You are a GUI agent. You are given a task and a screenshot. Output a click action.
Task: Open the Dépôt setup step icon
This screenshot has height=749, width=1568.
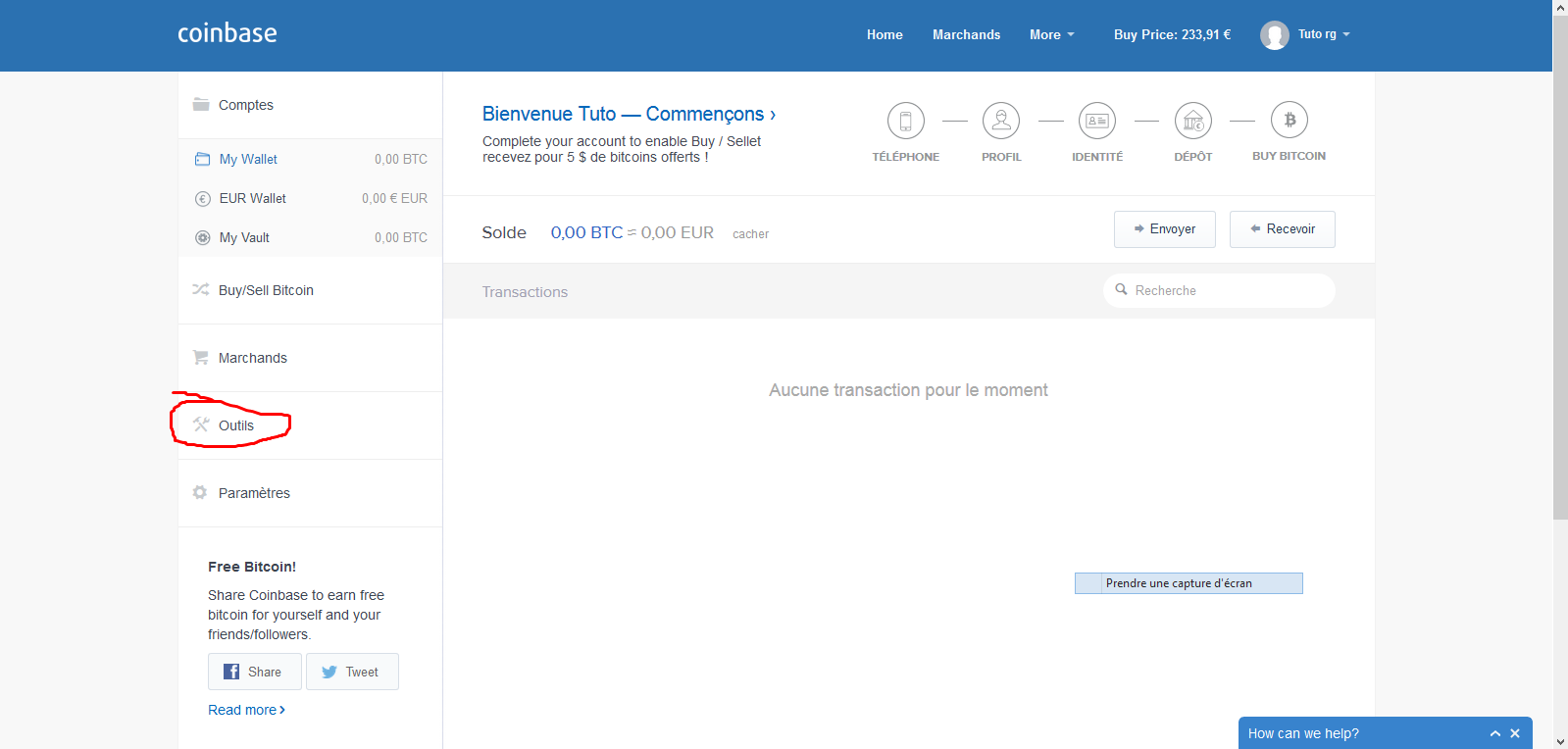[1193, 121]
